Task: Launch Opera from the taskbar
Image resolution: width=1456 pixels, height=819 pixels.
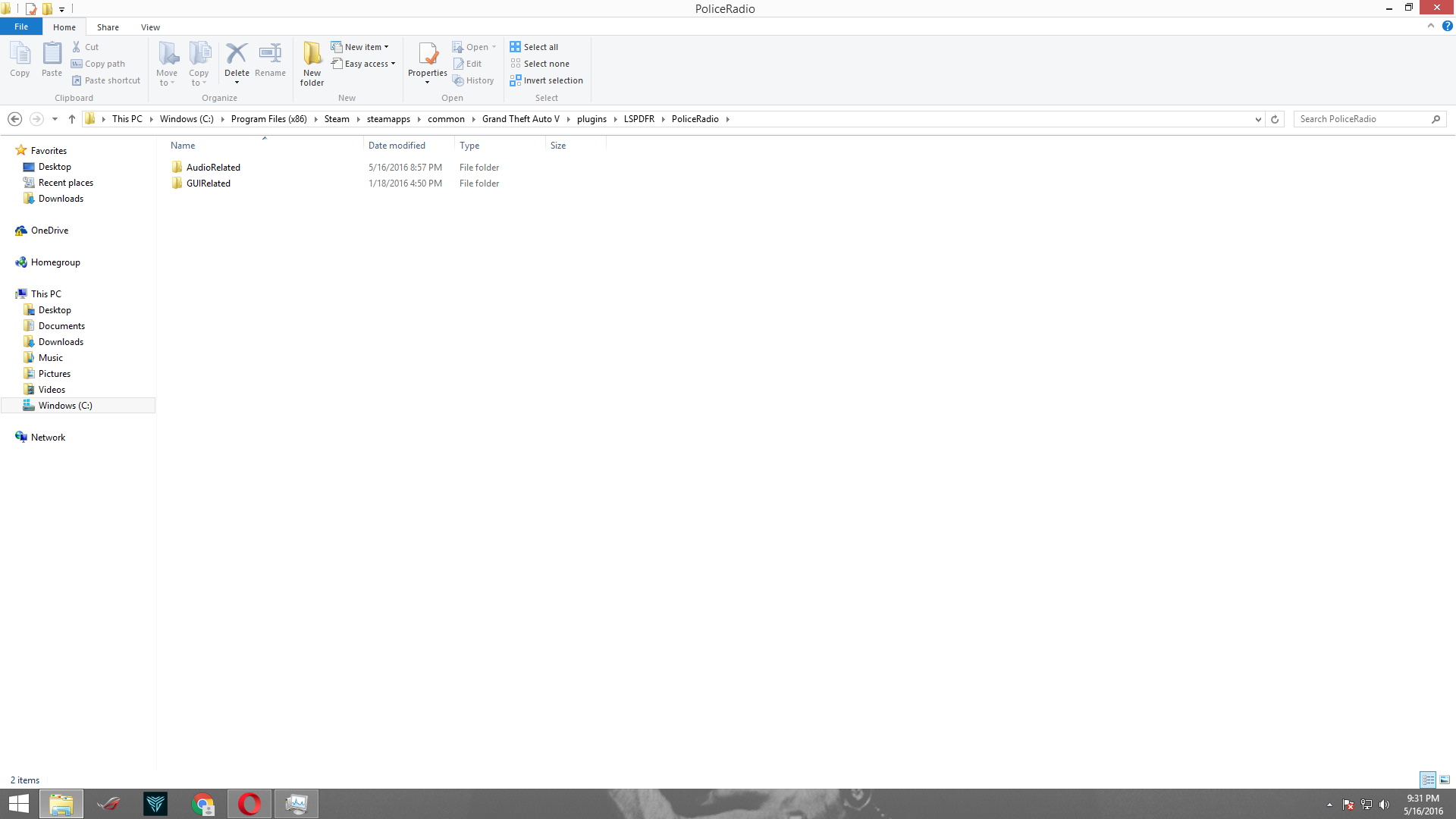Action: point(249,804)
